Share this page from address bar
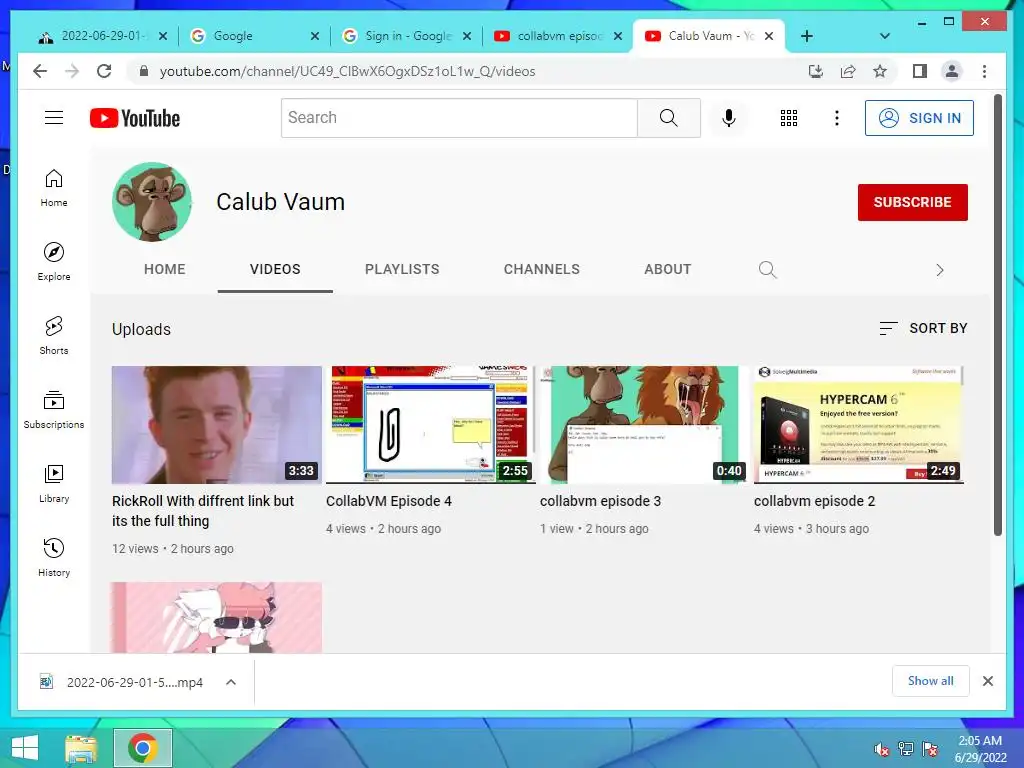 tap(848, 71)
